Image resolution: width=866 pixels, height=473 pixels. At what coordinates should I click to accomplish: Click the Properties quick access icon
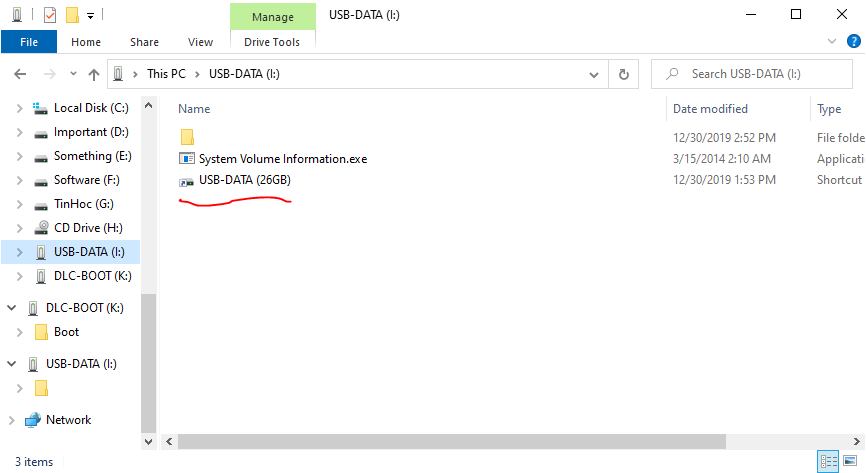coord(50,15)
